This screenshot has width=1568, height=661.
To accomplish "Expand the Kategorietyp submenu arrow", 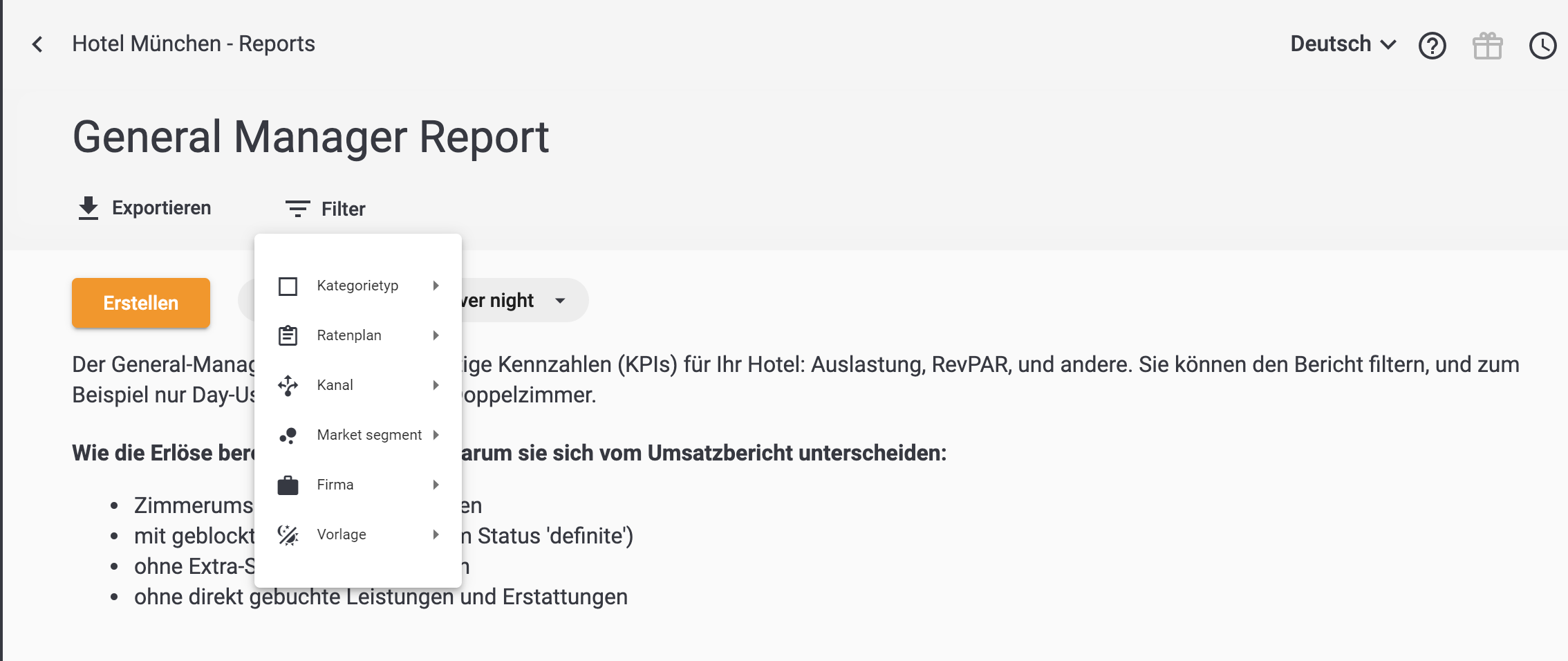I will [436, 286].
